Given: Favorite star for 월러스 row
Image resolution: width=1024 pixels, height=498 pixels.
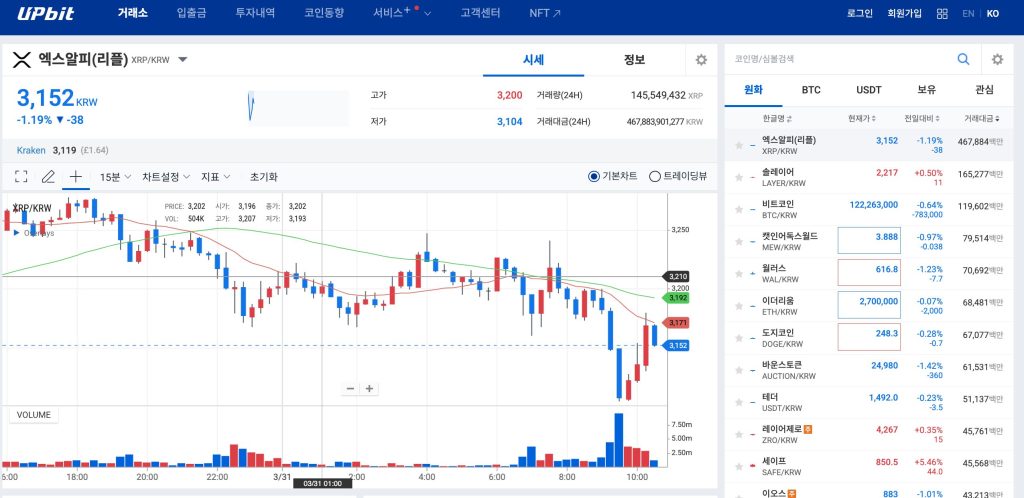Looking at the screenshot, I should point(739,273).
